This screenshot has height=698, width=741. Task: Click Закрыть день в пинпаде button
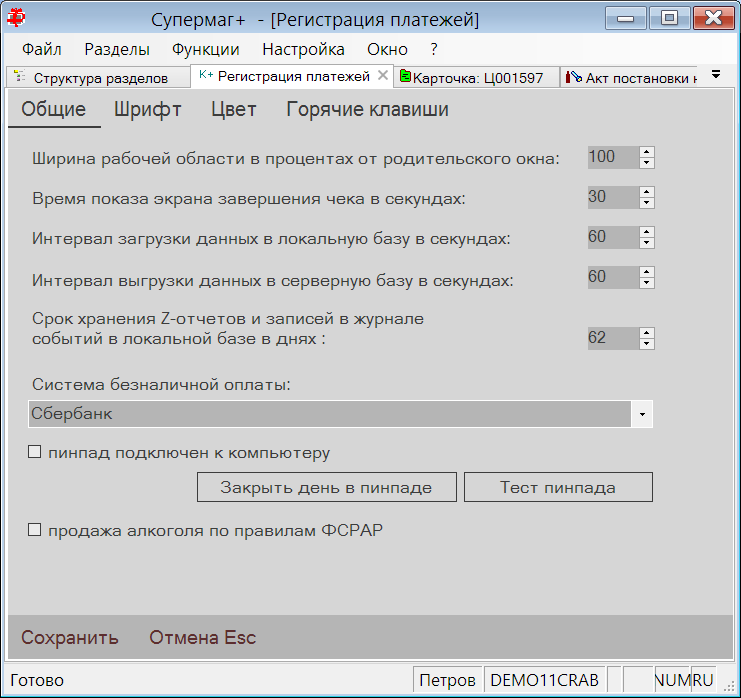click(x=327, y=487)
